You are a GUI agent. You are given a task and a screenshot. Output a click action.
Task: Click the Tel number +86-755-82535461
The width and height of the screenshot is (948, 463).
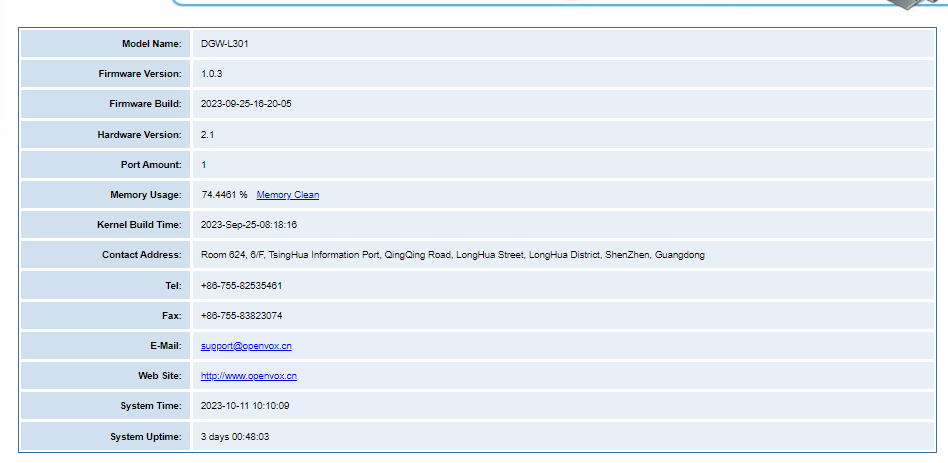pyautogui.click(x=241, y=285)
